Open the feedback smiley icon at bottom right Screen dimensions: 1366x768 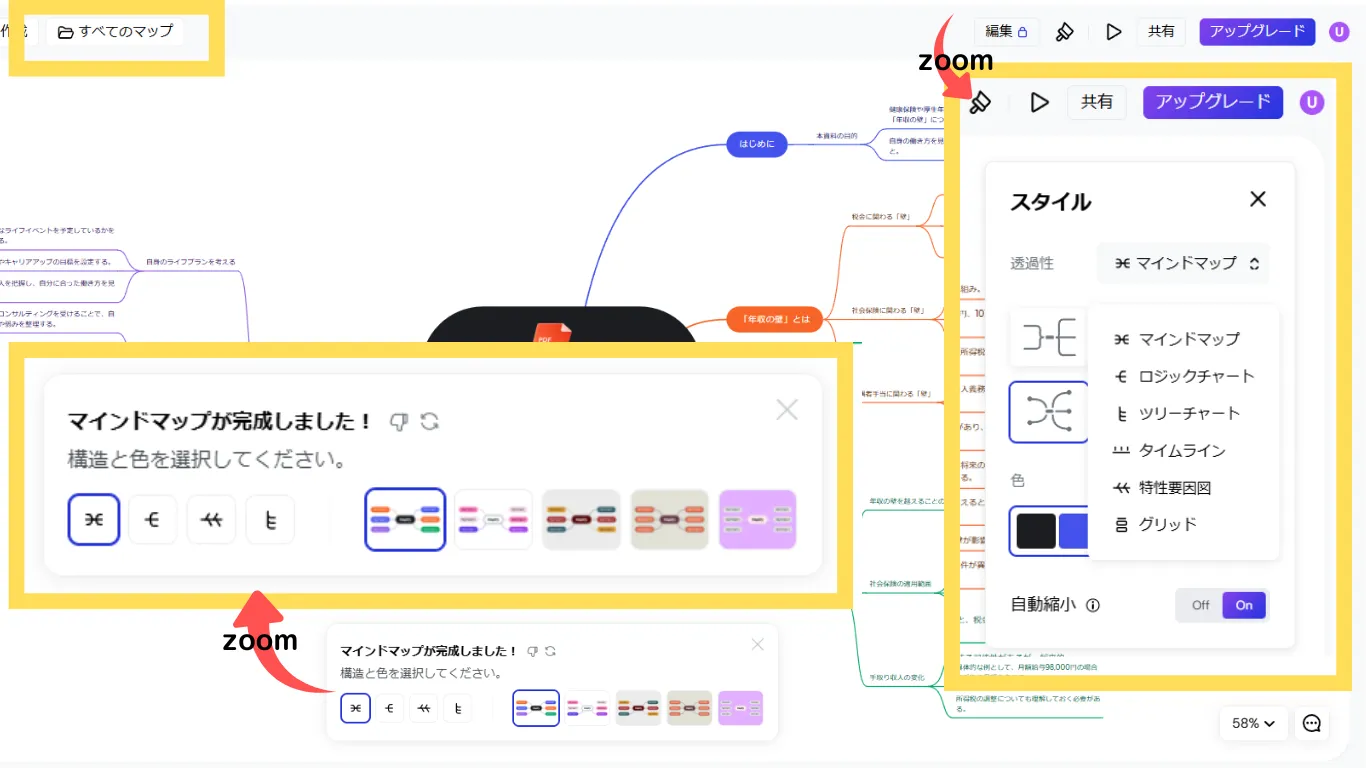pos(1312,723)
